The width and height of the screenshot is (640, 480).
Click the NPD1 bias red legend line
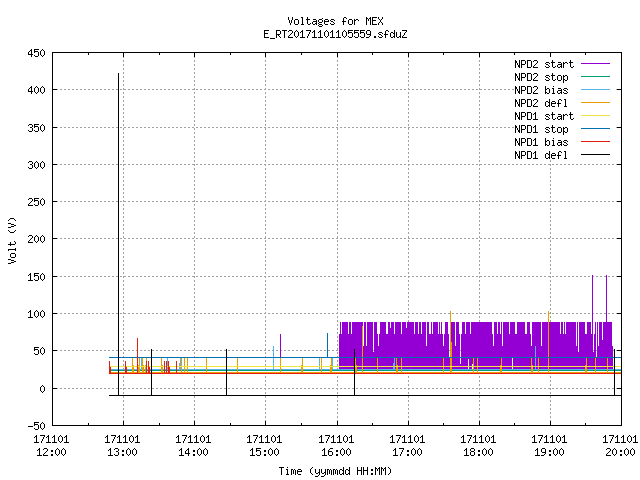click(595, 142)
